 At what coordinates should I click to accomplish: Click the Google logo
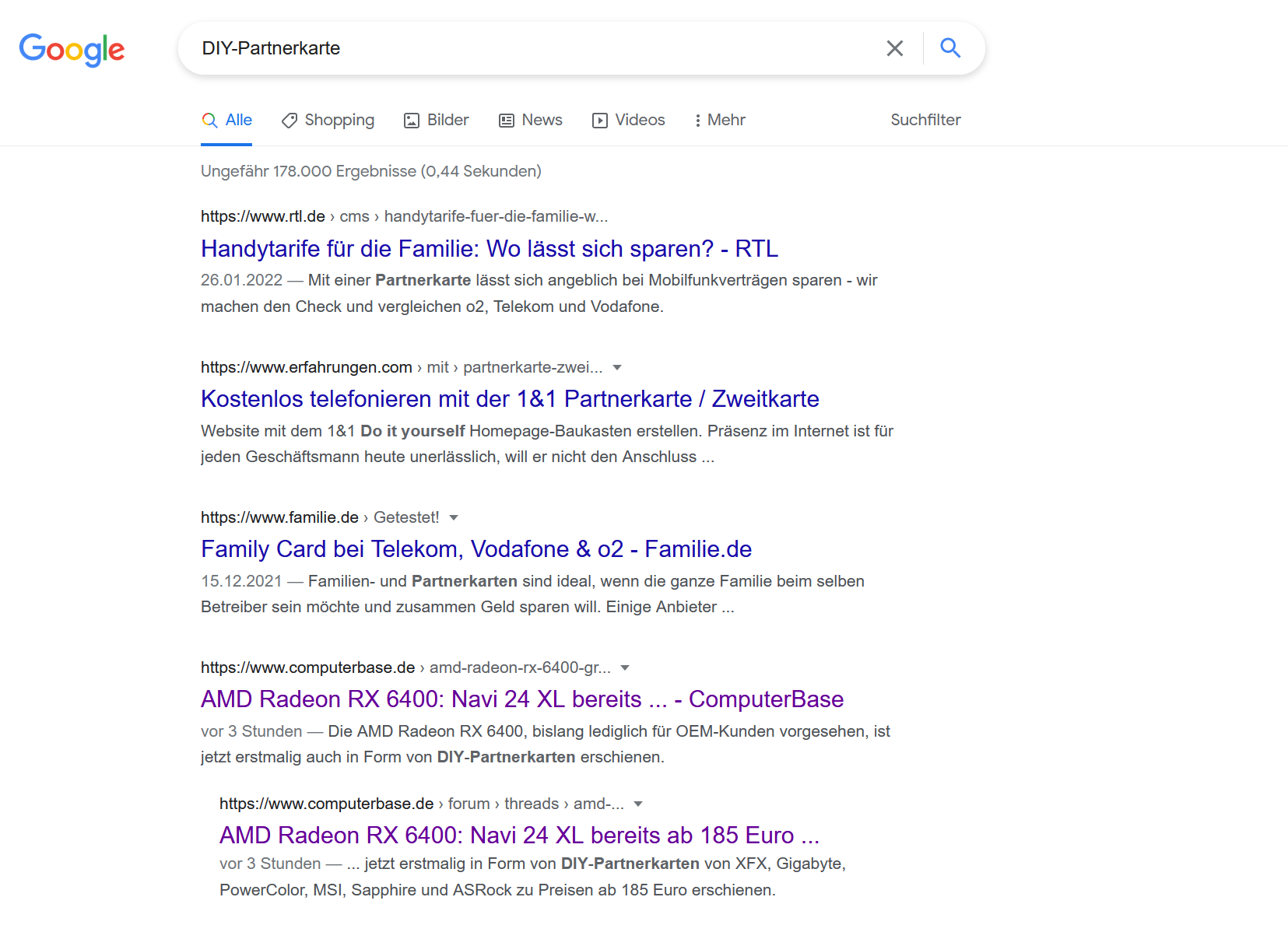click(72, 50)
